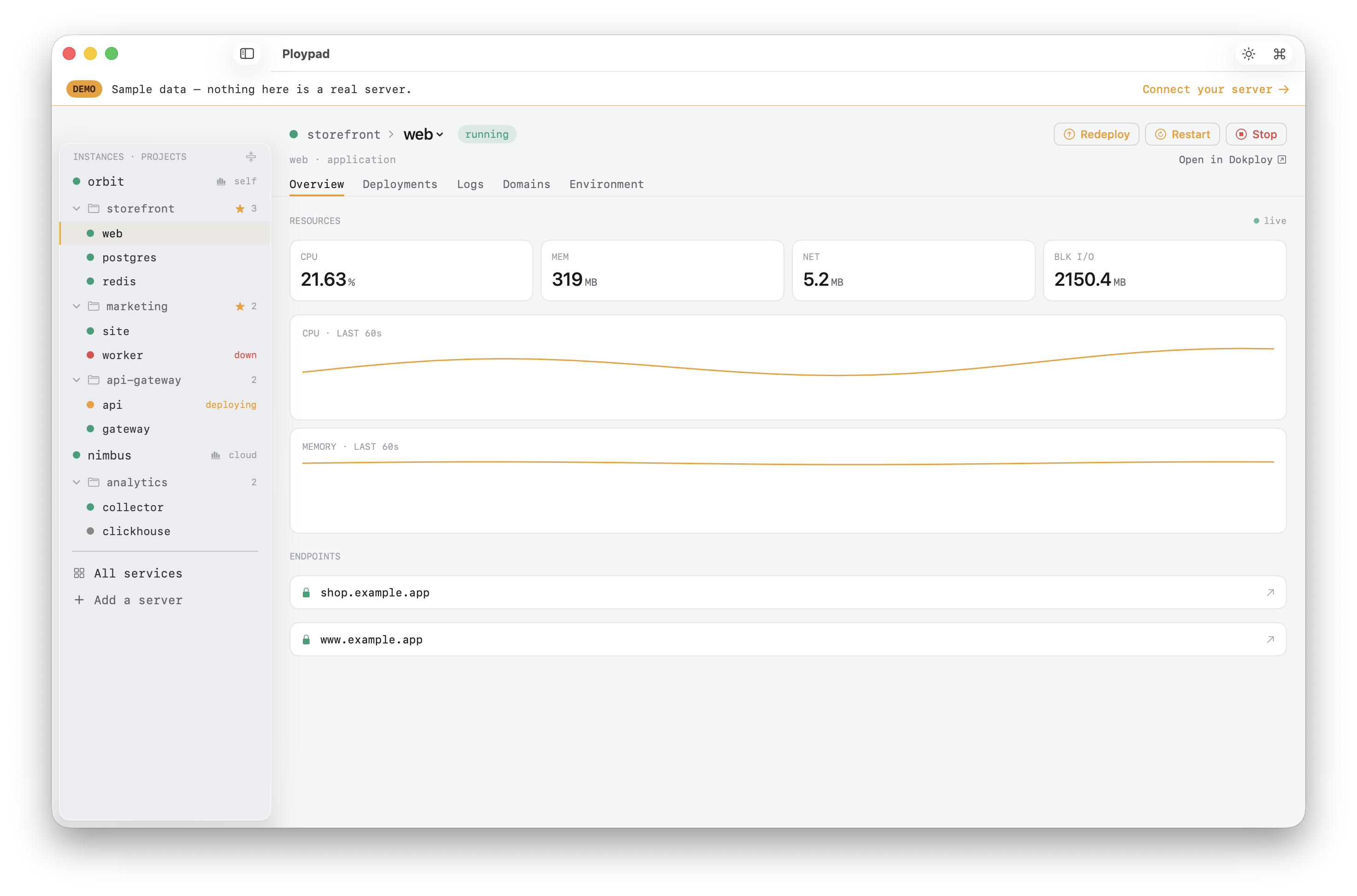This screenshot has height=896, width=1357.
Task: Click the marketing folder icon
Action: coord(94,307)
